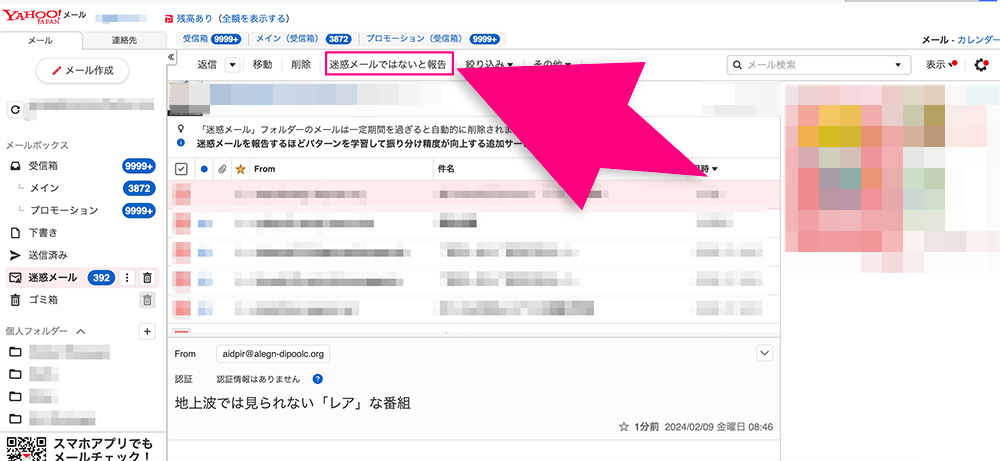The width and height of the screenshot is (1000, 461).
Task: Click the 392 count badge on 迷惑メール
Action: (x=101, y=277)
